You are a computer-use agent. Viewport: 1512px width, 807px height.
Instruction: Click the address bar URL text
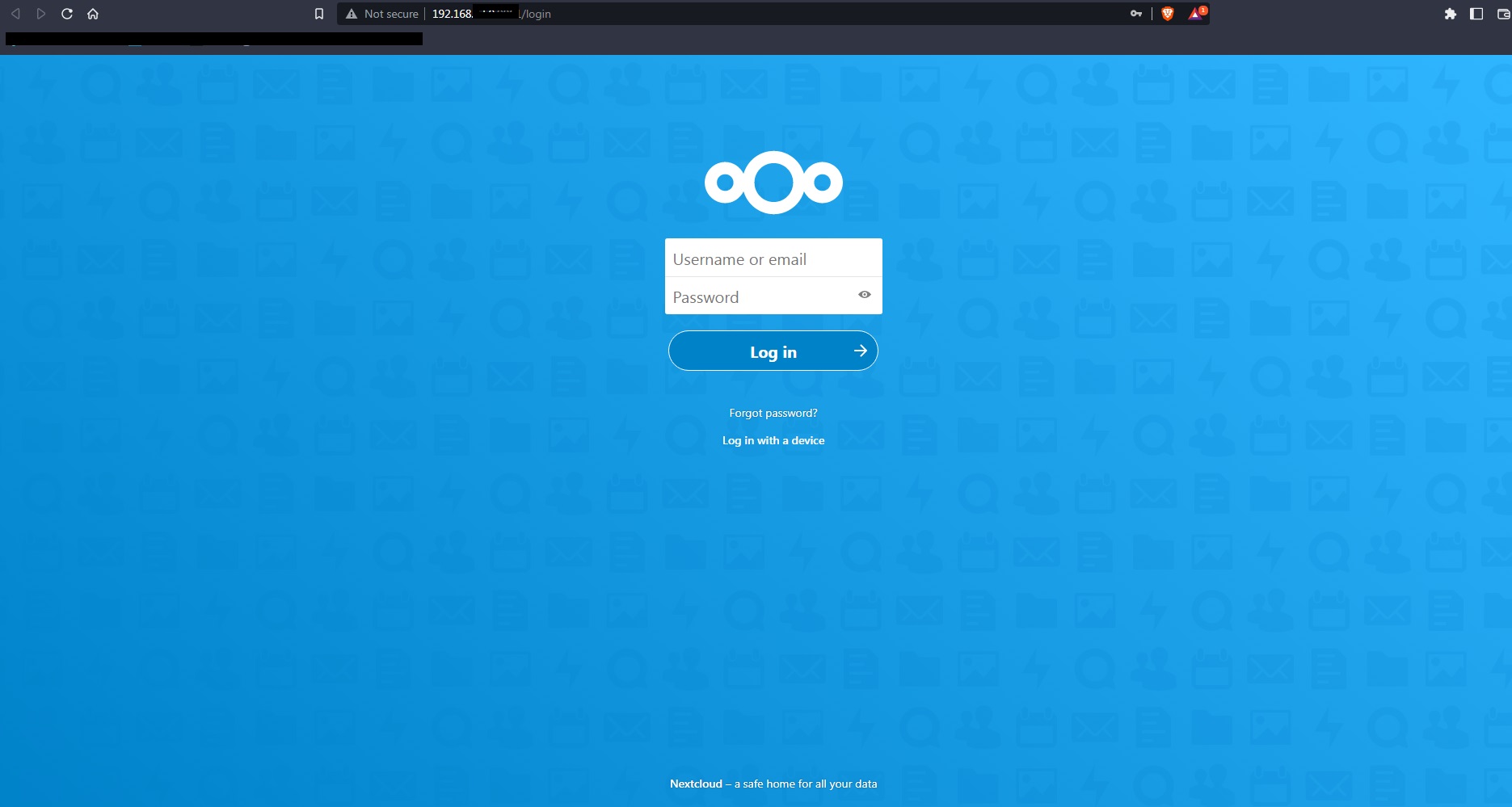tap(491, 14)
